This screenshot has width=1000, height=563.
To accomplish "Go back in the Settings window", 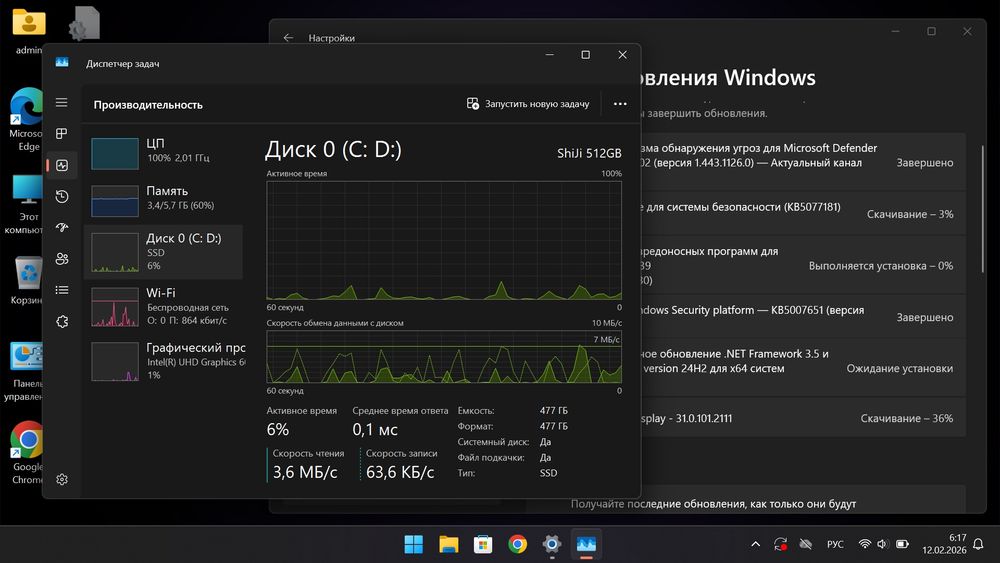I will tap(288, 38).
